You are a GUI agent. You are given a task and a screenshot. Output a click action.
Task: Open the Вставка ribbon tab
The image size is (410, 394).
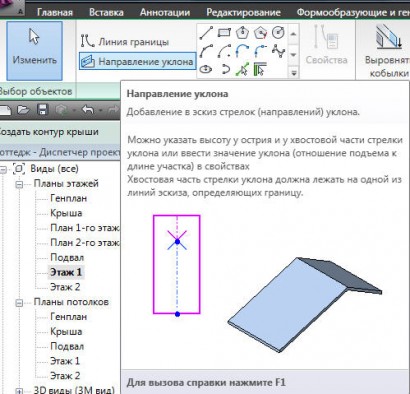point(106,13)
